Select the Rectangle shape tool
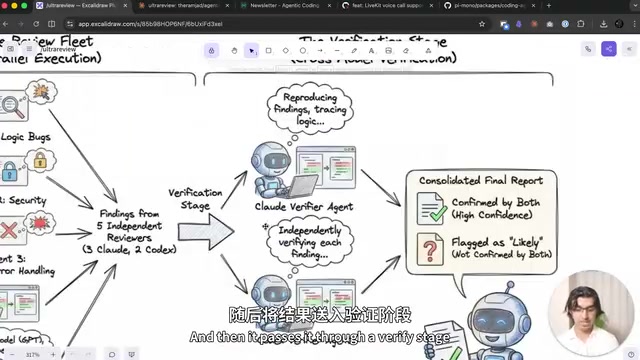The width and height of the screenshot is (640, 360). 269,51
